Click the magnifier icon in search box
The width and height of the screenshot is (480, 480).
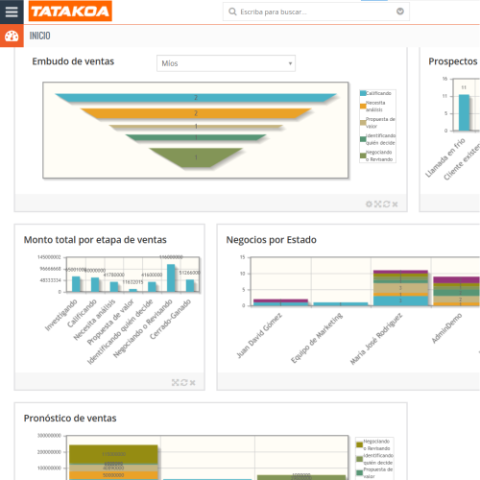click(232, 12)
